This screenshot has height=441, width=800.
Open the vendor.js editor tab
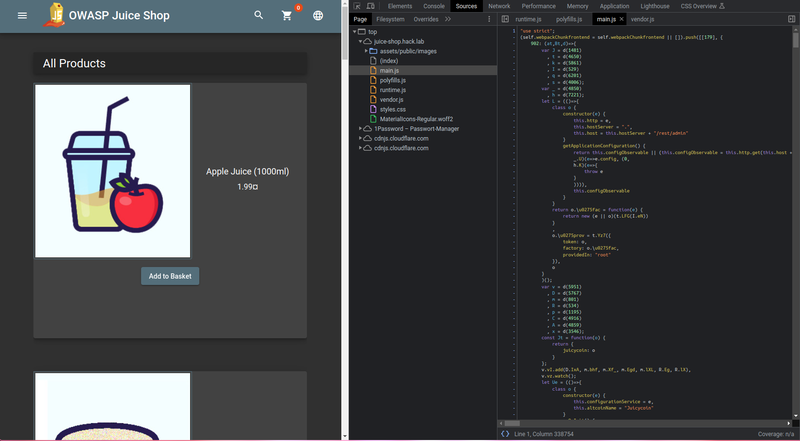[x=643, y=19]
